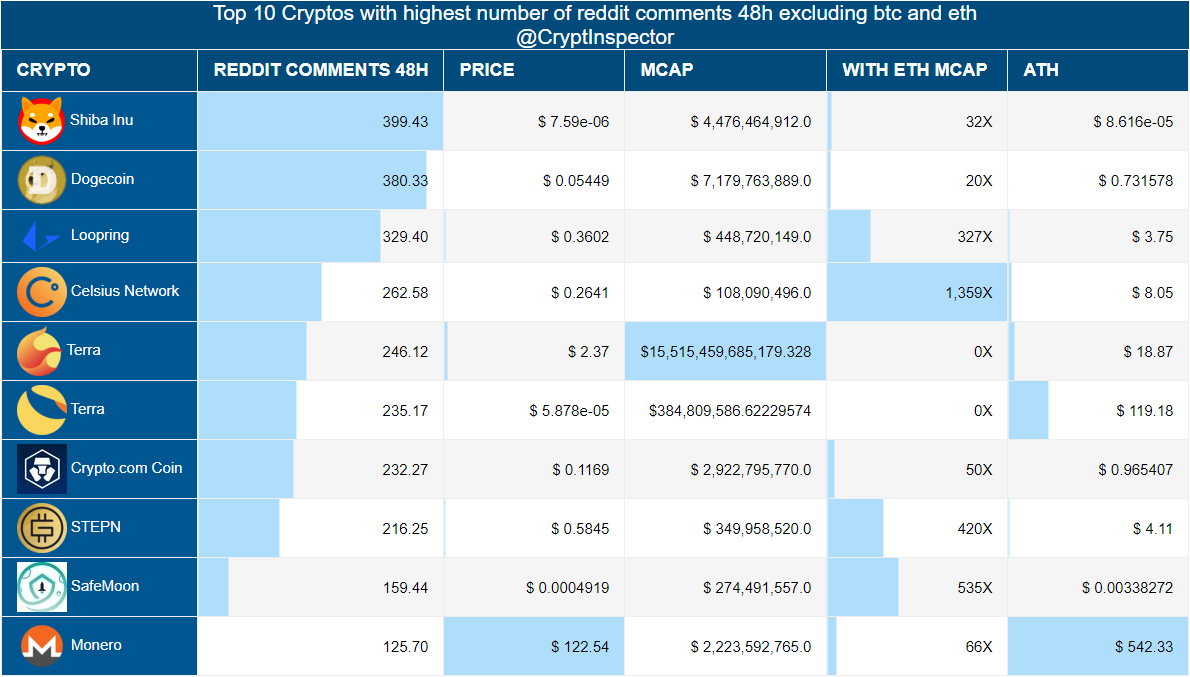Click the Terra moon logo beside 235.17

42,410
